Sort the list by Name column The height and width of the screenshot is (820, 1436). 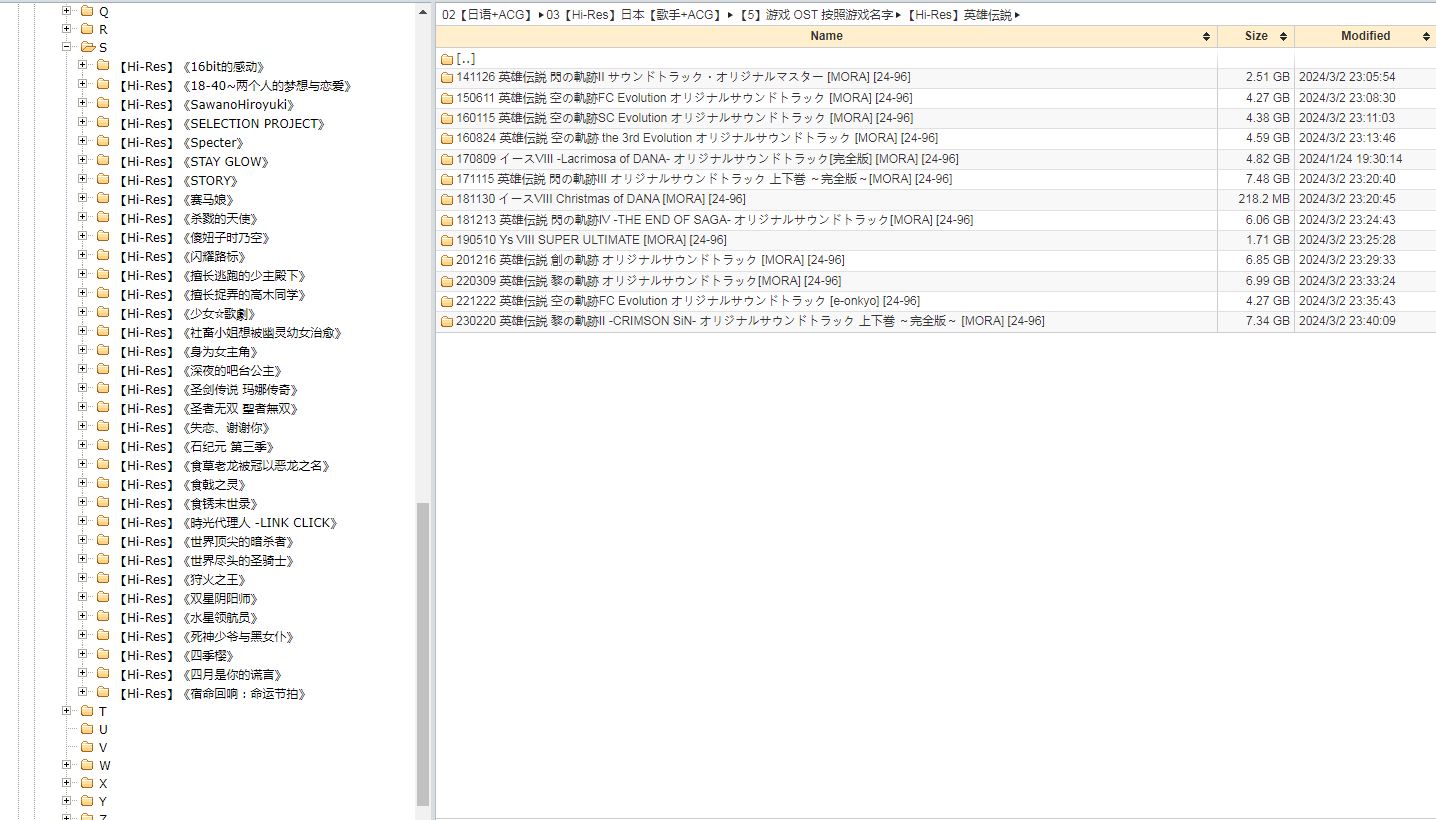(826, 36)
